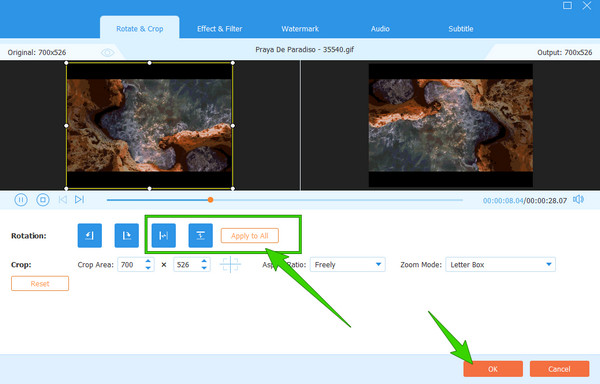Flip the video horizontally
The width and height of the screenshot is (600, 384).
pyautogui.click(x=164, y=235)
